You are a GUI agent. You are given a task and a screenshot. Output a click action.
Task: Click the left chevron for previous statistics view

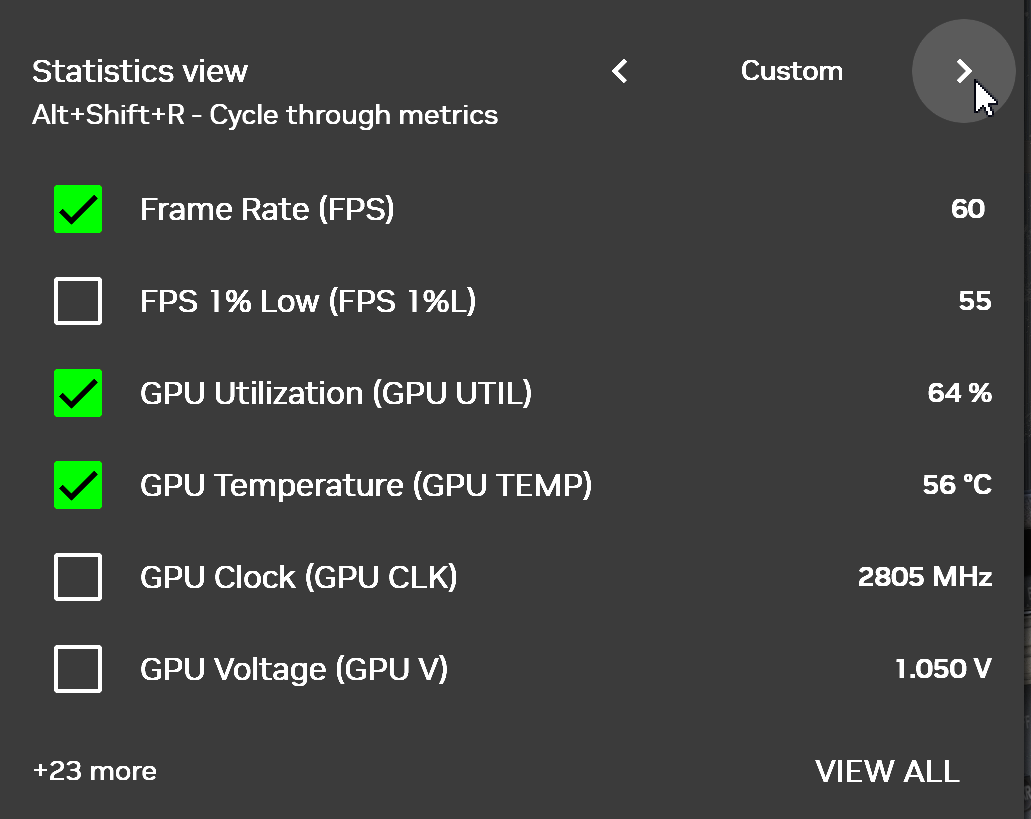tap(620, 71)
